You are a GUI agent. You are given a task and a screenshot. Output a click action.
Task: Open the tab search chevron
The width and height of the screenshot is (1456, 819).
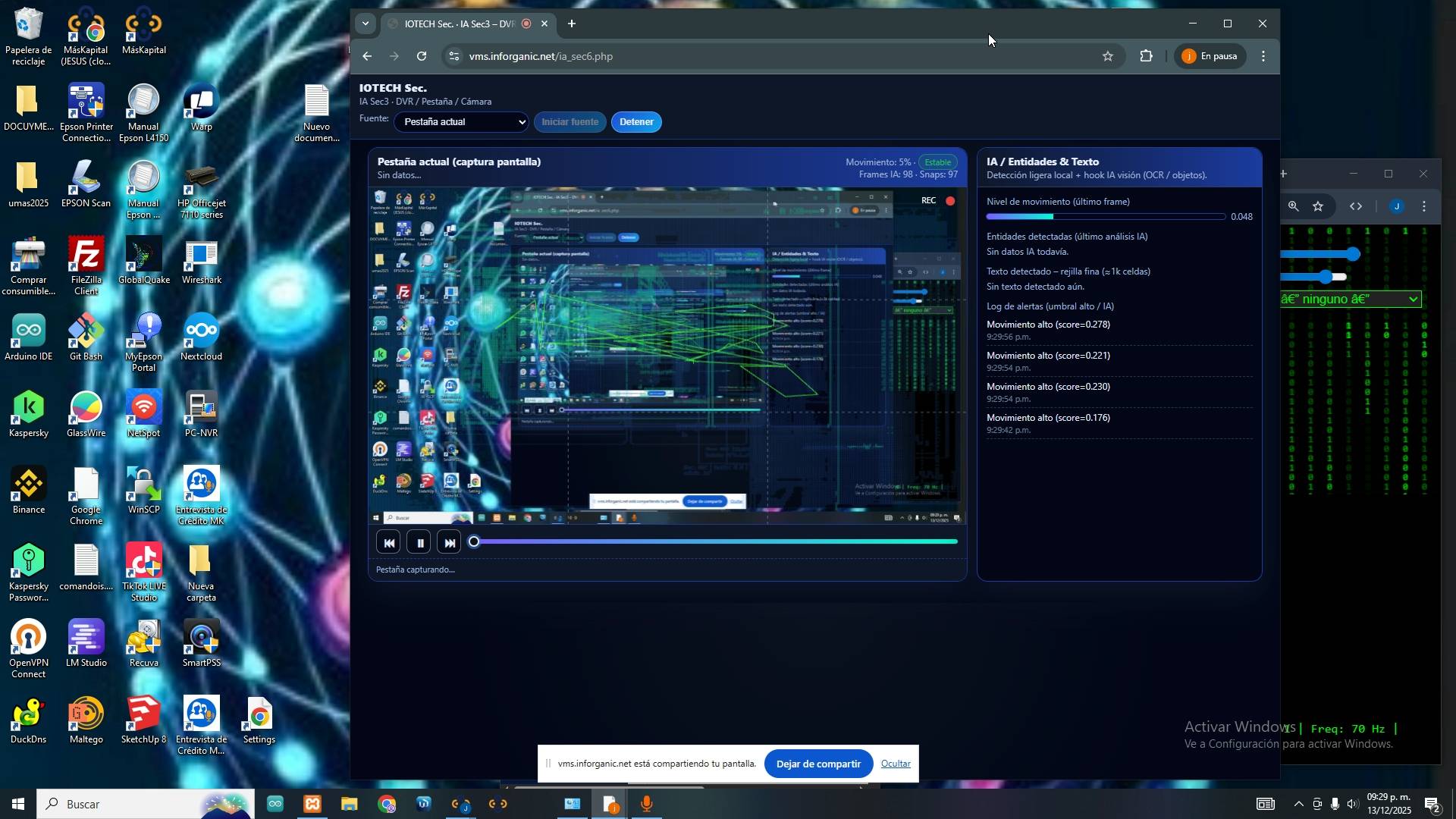point(366,24)
